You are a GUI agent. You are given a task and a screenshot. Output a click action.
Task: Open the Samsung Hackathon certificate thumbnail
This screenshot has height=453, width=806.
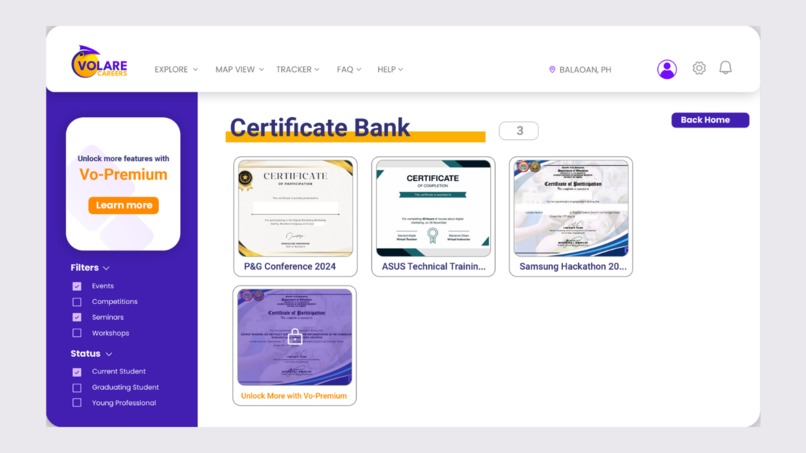click(571, 208)
